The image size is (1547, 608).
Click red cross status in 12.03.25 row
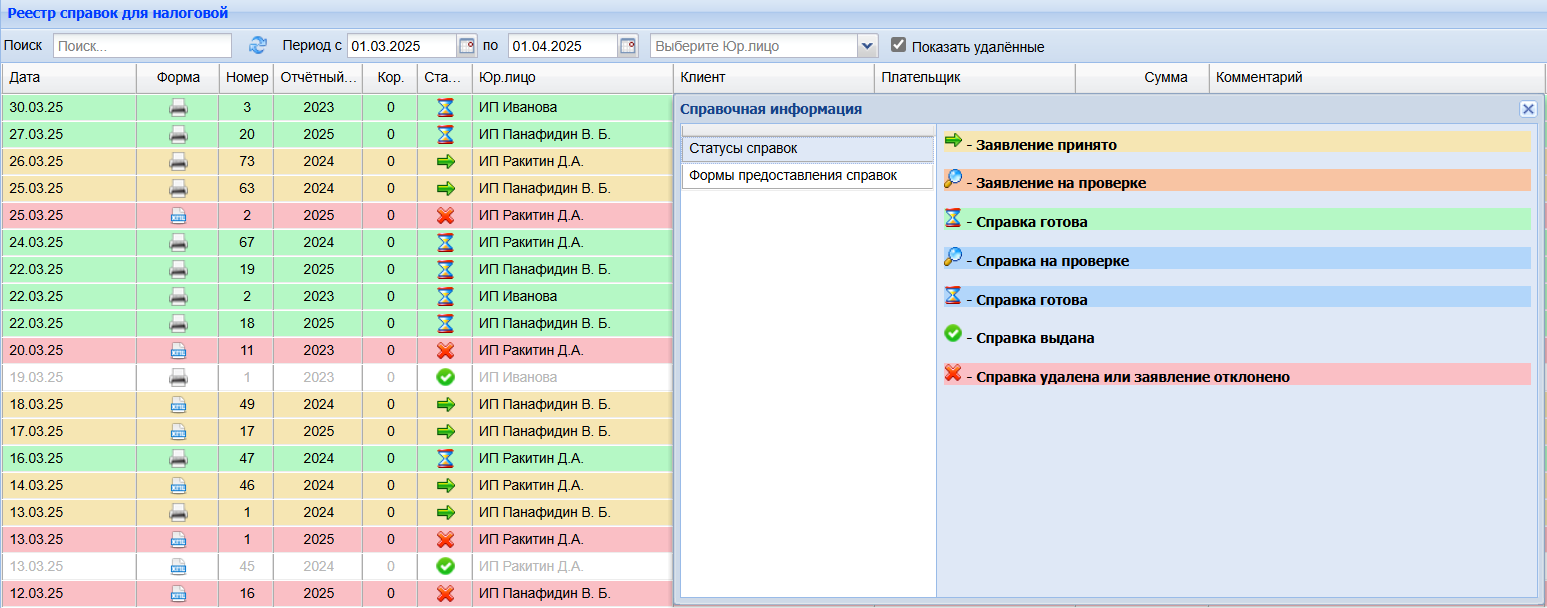tap(445, 593)
